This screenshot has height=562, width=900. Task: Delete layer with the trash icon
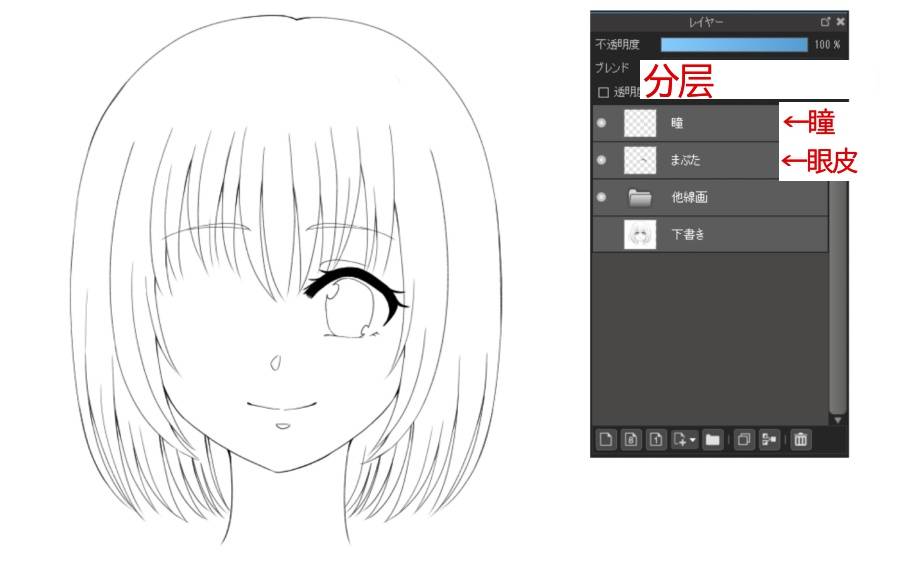pyautogui.click(x=801, y=440)
